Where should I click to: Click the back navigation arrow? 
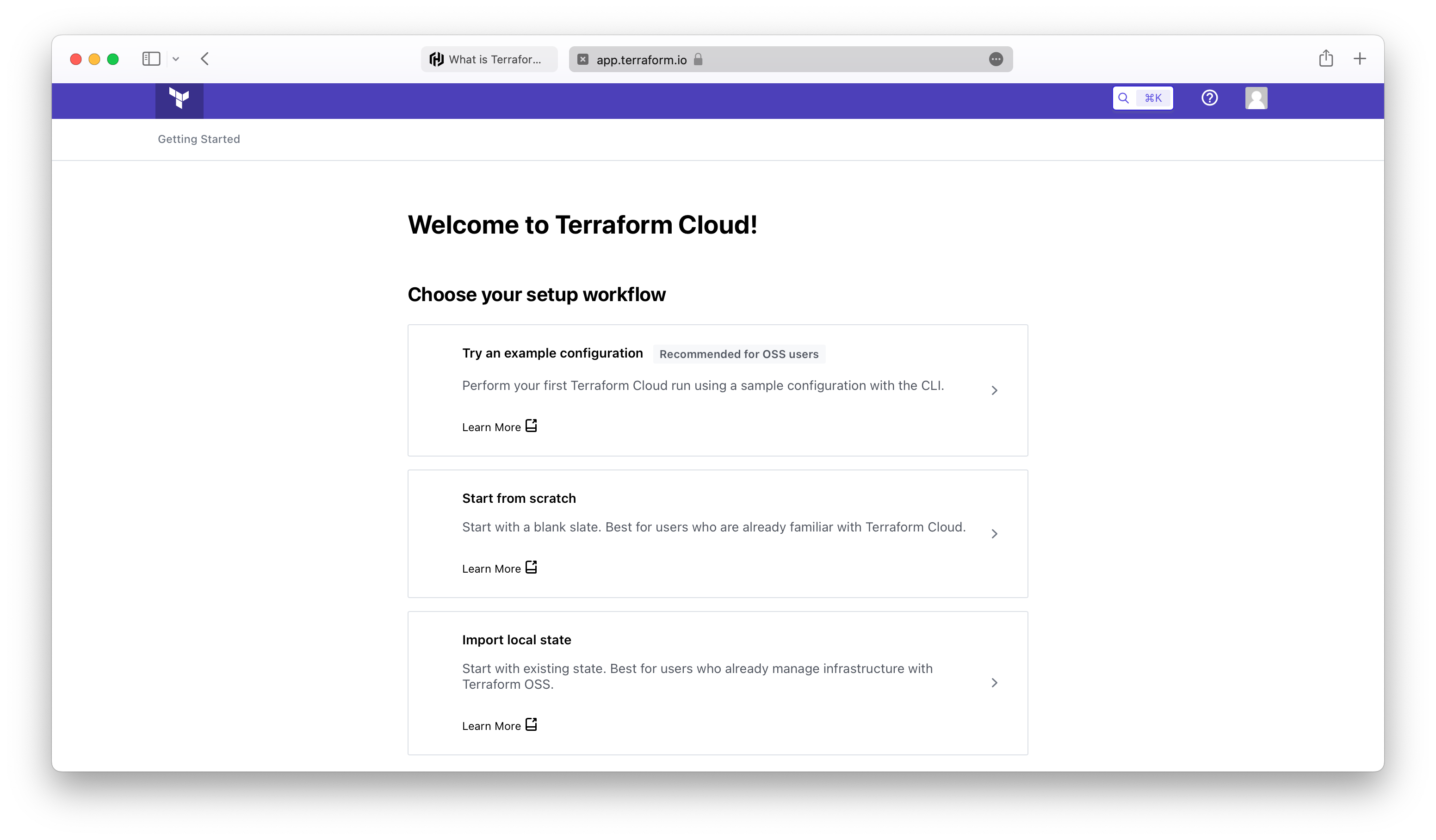click(x=205, y=59)
